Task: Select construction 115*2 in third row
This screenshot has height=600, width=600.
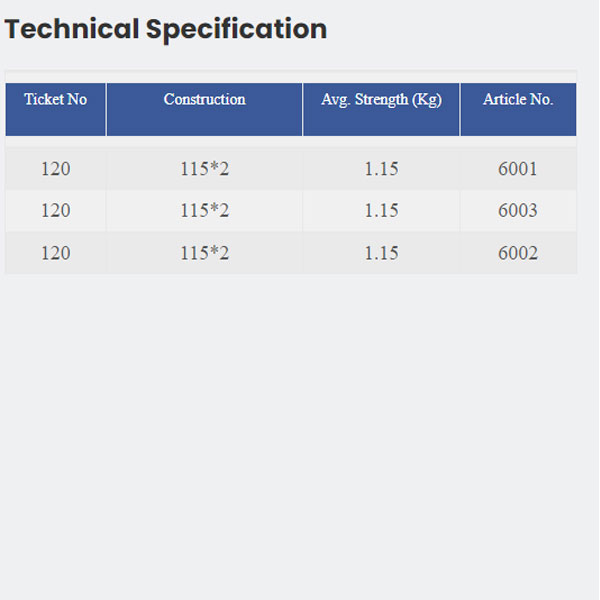Action: pyautogui.click(x=204, y=253)
